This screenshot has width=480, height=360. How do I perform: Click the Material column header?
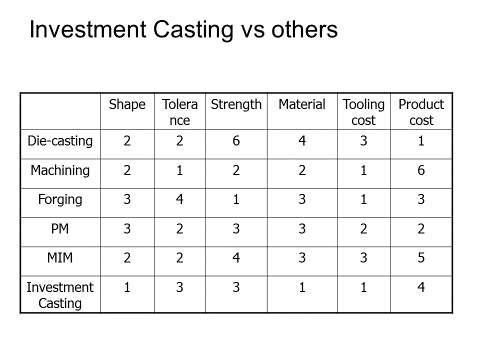(x=302, y=104)
